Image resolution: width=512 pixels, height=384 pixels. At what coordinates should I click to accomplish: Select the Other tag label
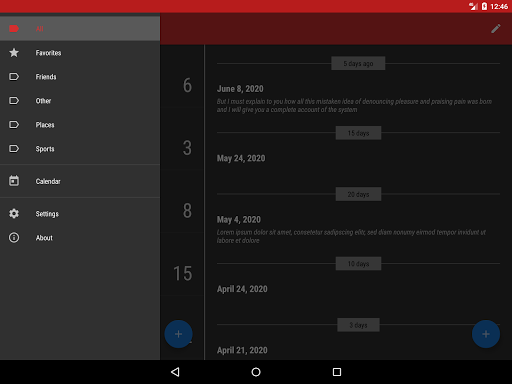43,101
